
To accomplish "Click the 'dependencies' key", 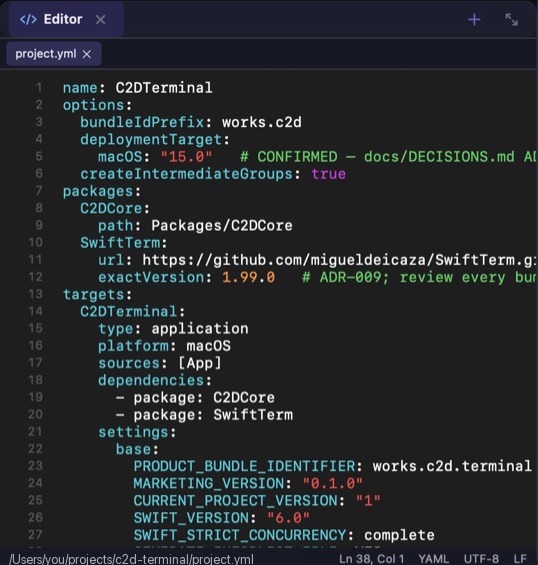I will tap(151, 381).
